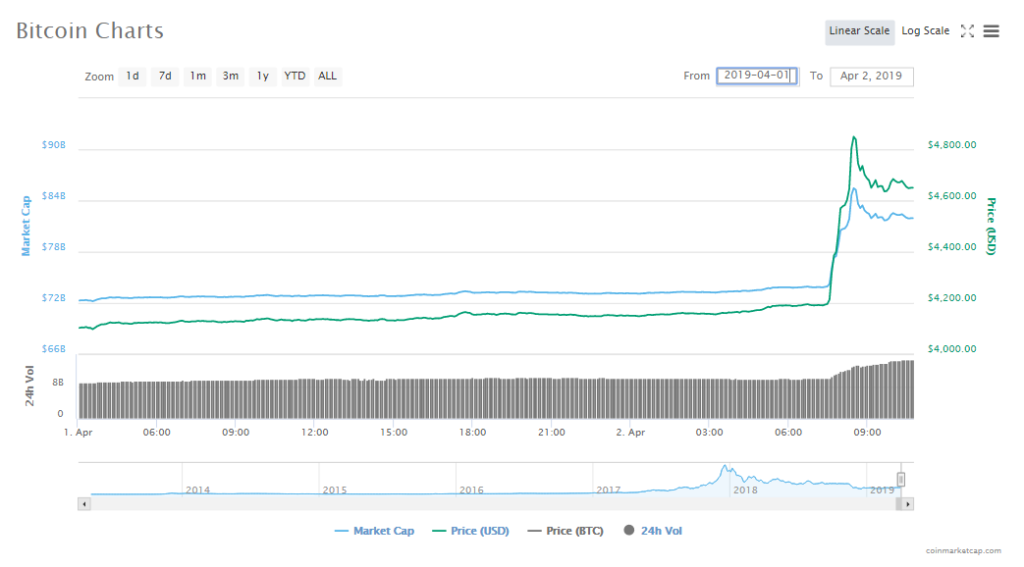This screenshot has height=567, width=1024.
Task: Set zoom range to 1d
Action: point(132,76)
